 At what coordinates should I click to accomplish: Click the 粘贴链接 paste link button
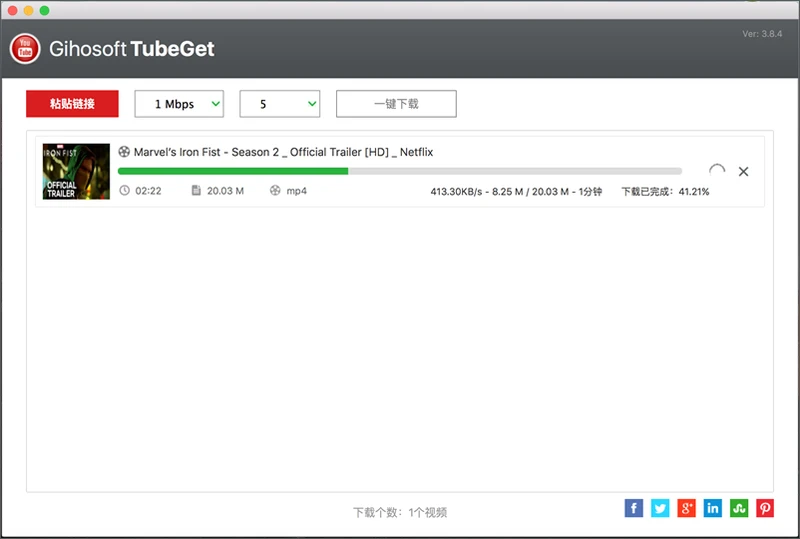tap(72, 104)
